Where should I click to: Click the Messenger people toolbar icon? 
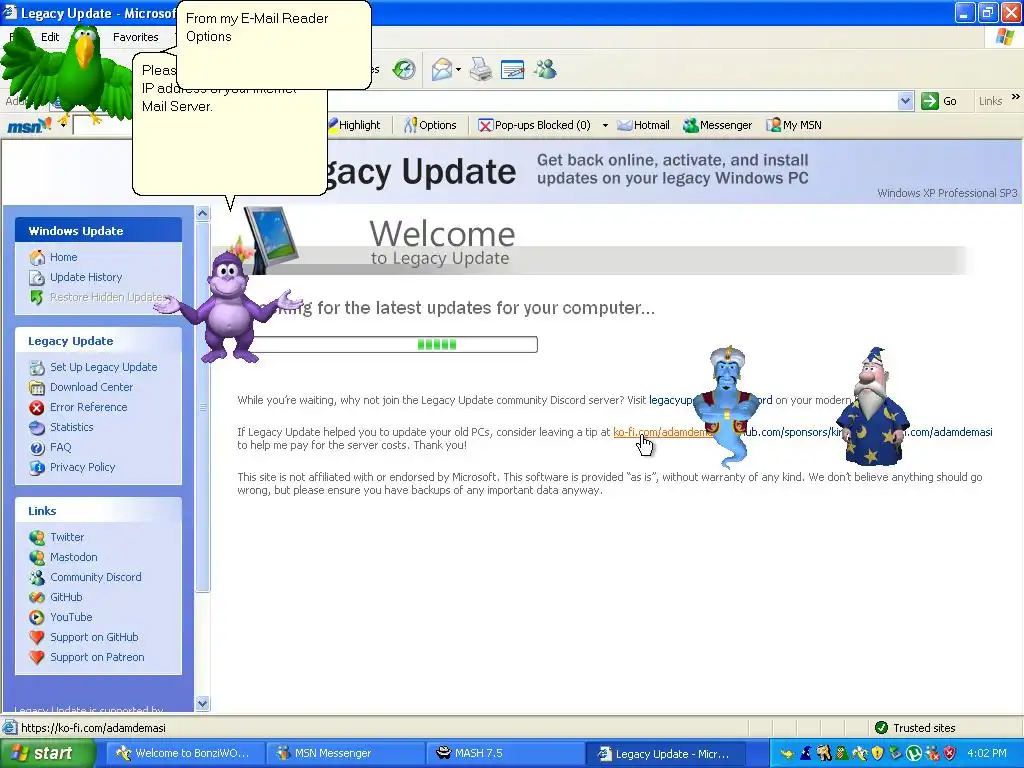545,69
